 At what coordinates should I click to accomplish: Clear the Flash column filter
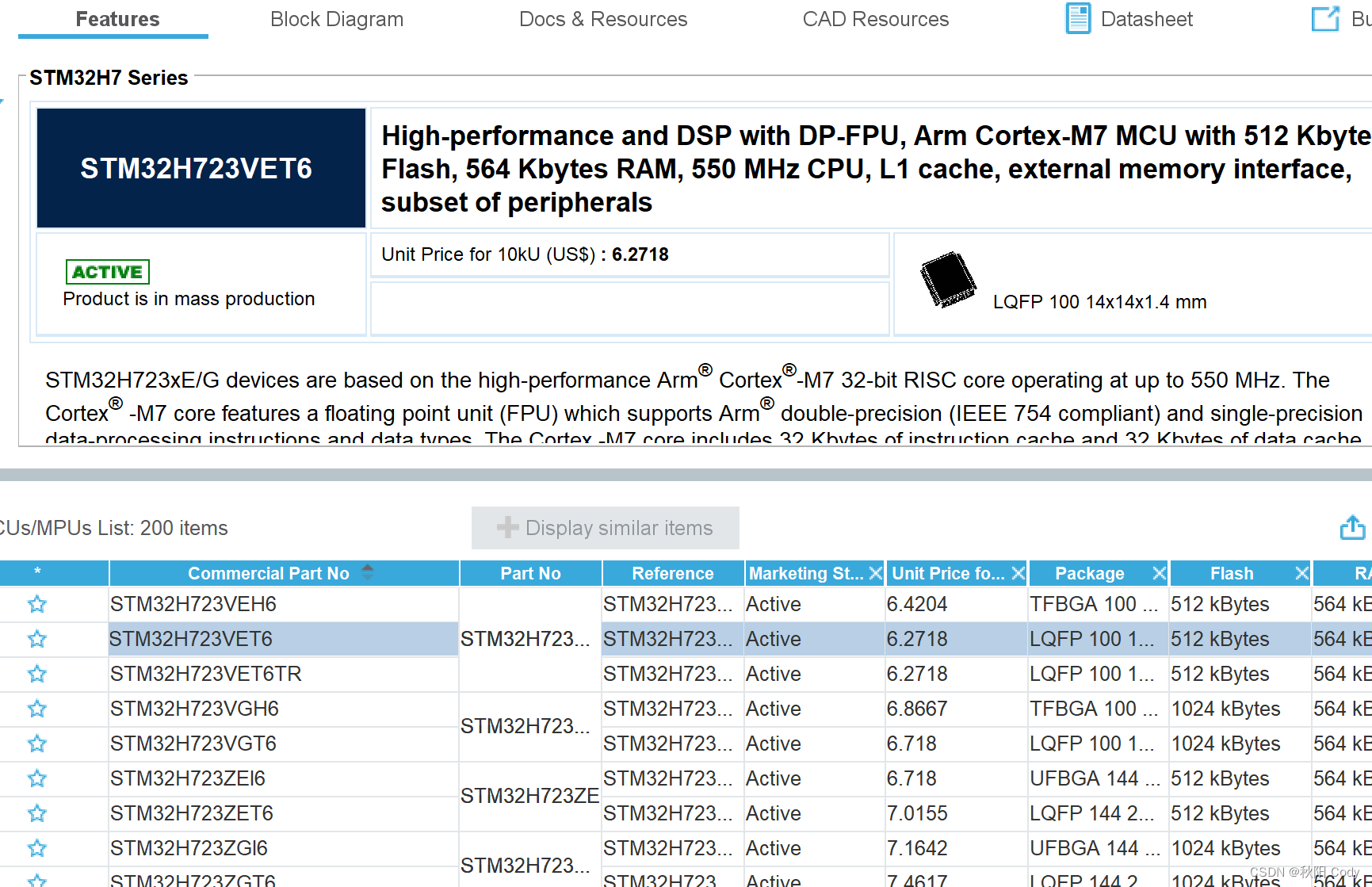tap(1301, 572)
